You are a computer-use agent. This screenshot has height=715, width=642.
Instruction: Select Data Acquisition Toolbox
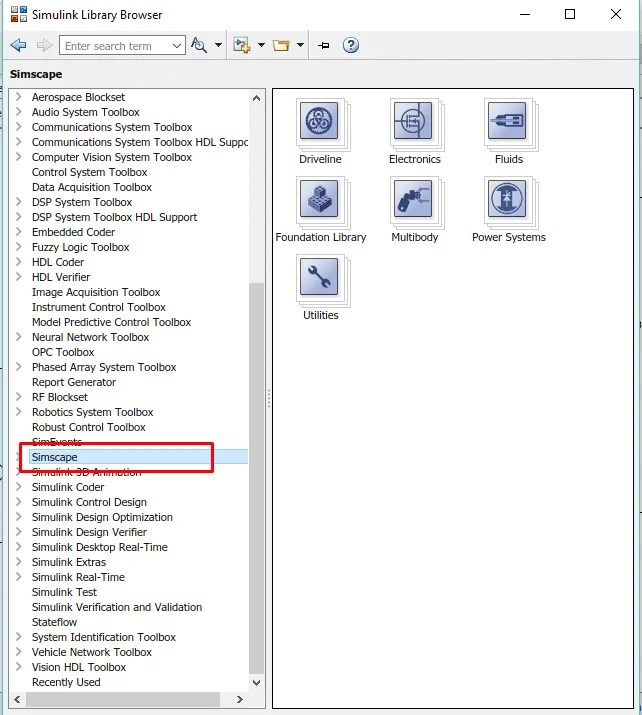(92, 187)
